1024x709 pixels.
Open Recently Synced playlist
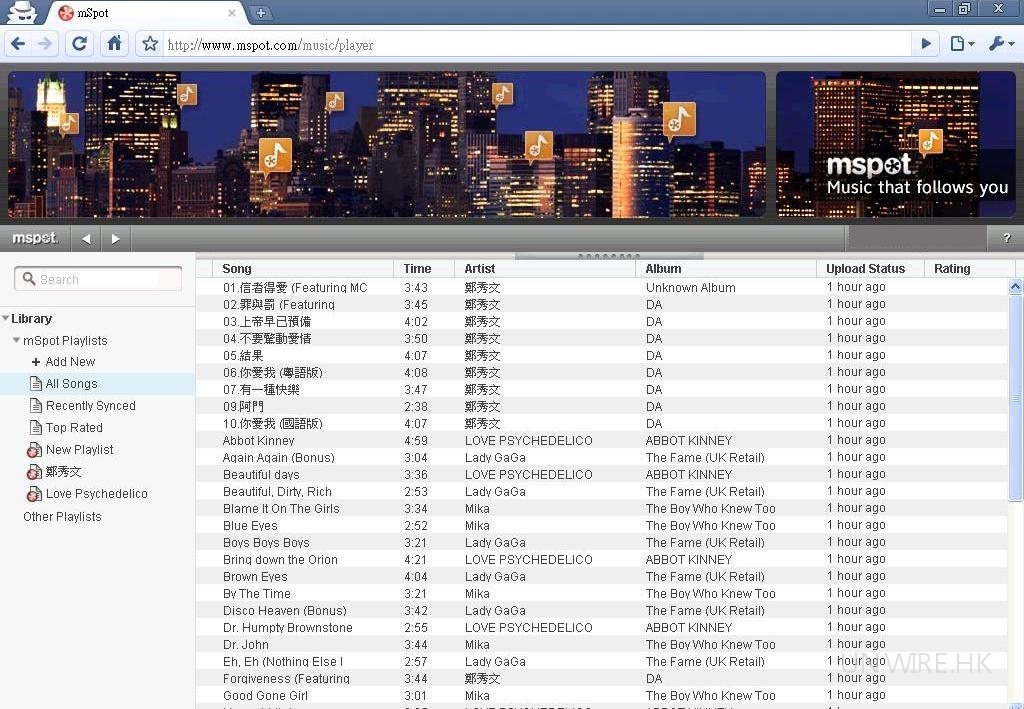point(90,406)
